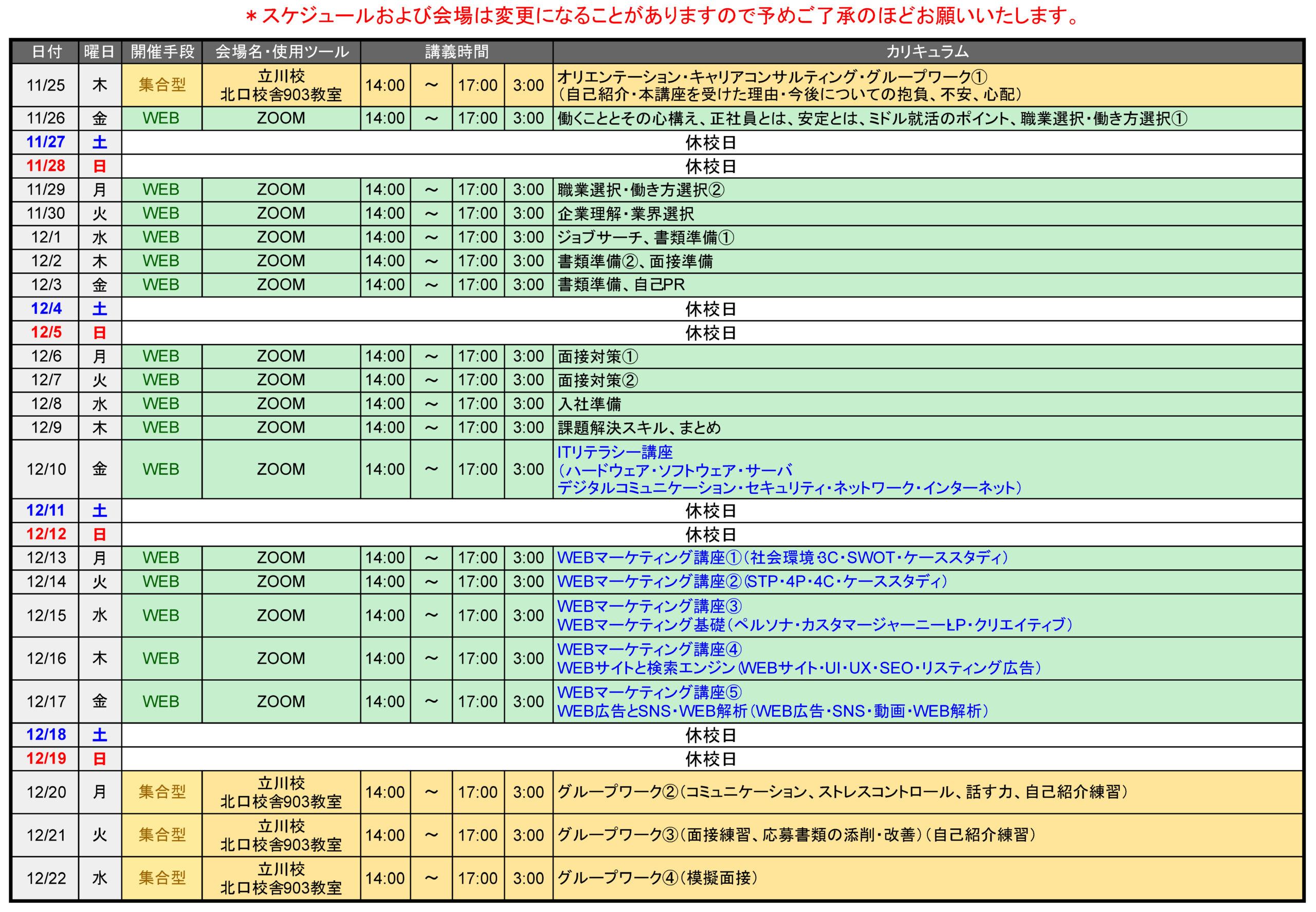Click WEB in the 12/6 row
Screen dimensions: 1316x912
(161, 357)
